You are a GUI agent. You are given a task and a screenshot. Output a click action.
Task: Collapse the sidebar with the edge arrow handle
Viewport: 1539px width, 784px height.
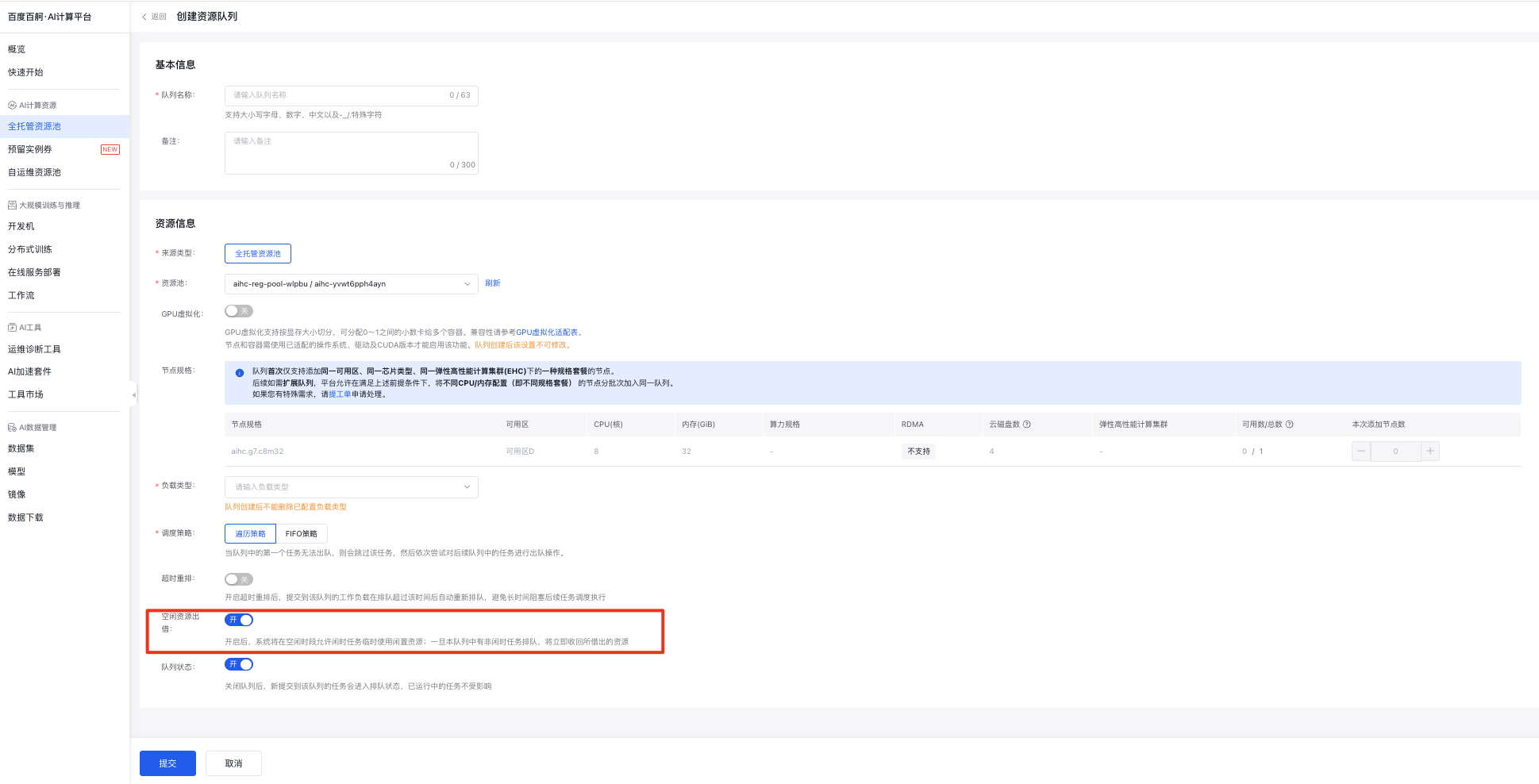coord(133,394)
